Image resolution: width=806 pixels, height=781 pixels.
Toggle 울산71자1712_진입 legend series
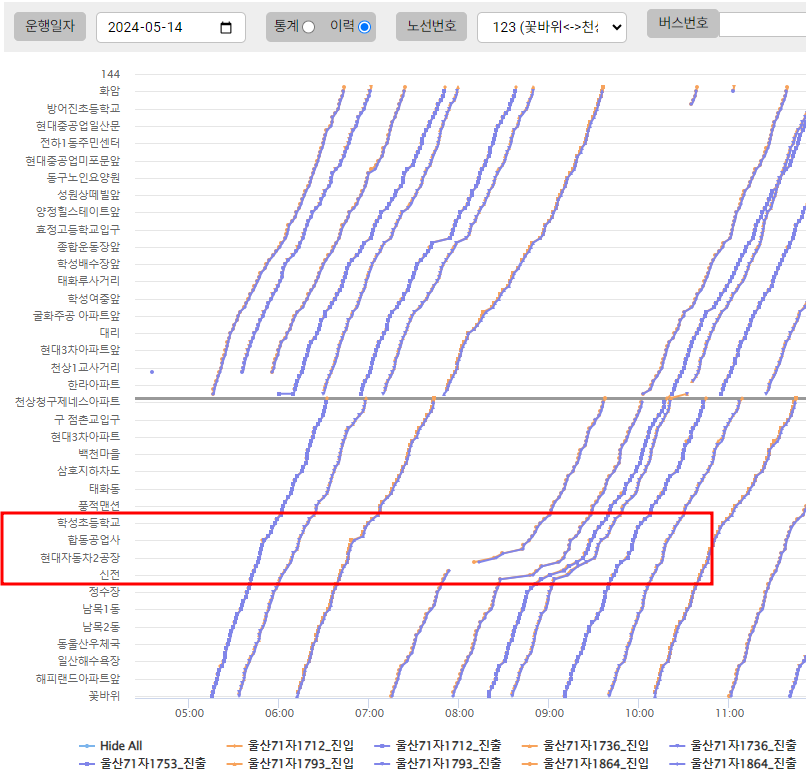click(x=294, y=745)
